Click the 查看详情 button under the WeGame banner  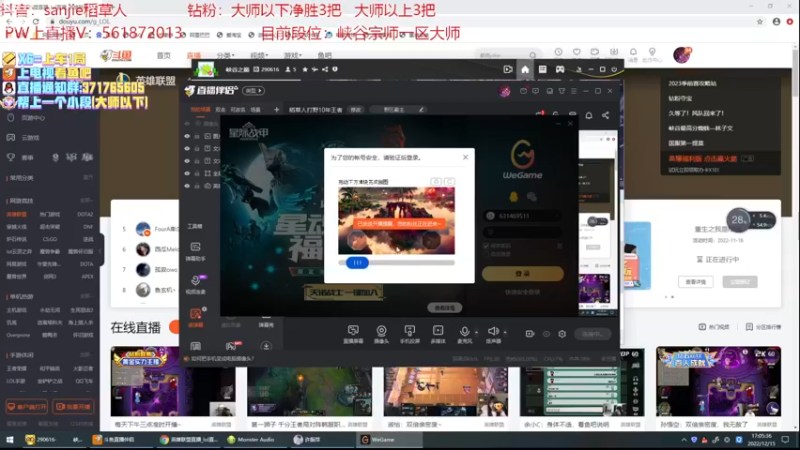point(444,308)
